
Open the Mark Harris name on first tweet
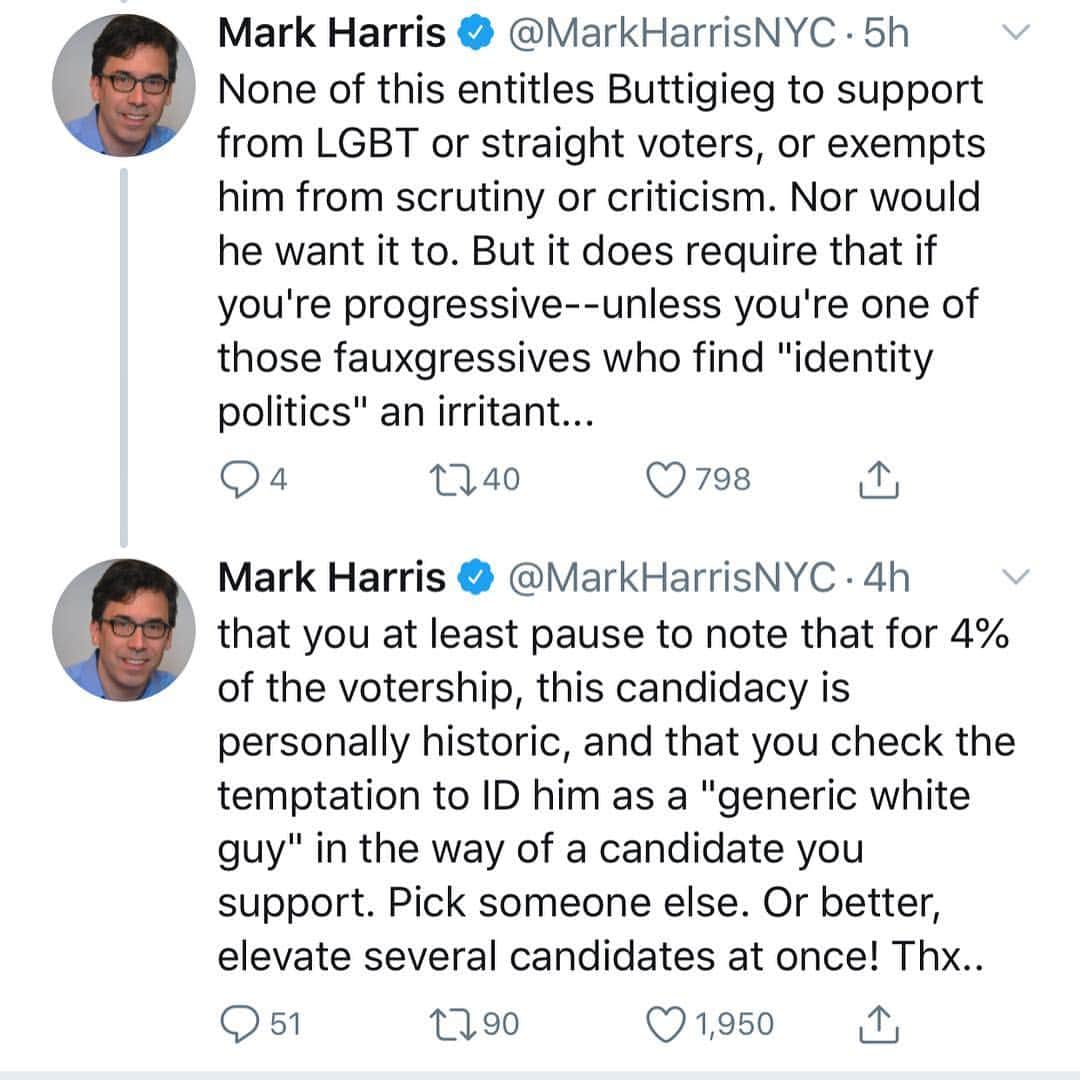pos(331,32)
